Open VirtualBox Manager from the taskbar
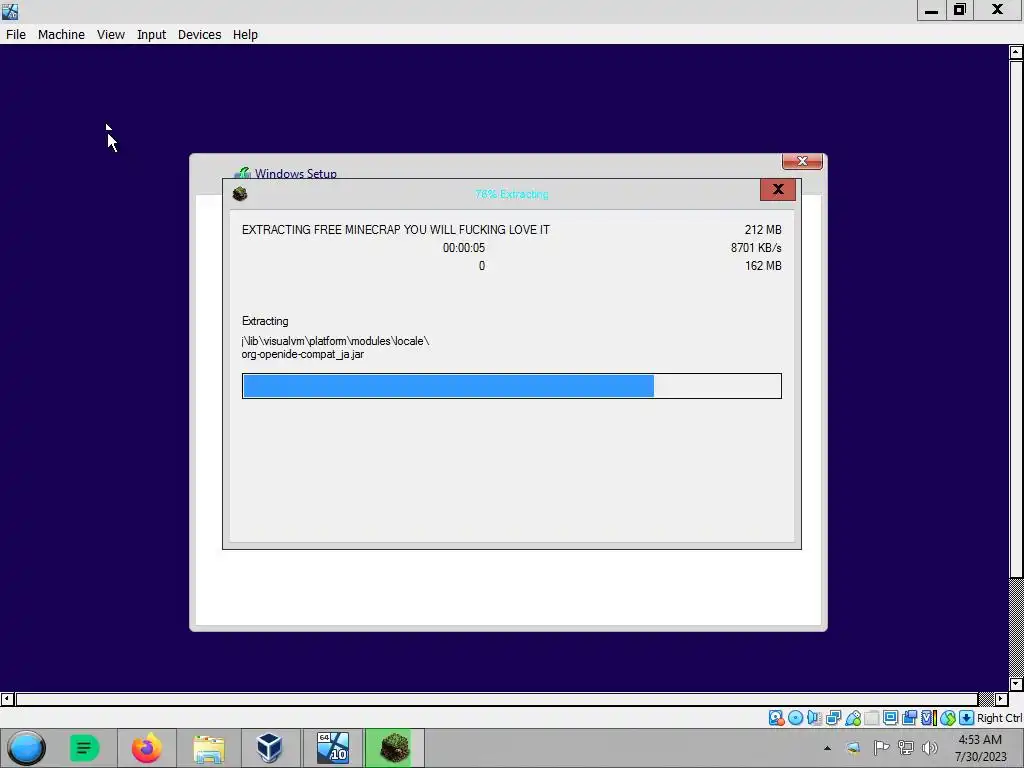 (x=269, y=748)
